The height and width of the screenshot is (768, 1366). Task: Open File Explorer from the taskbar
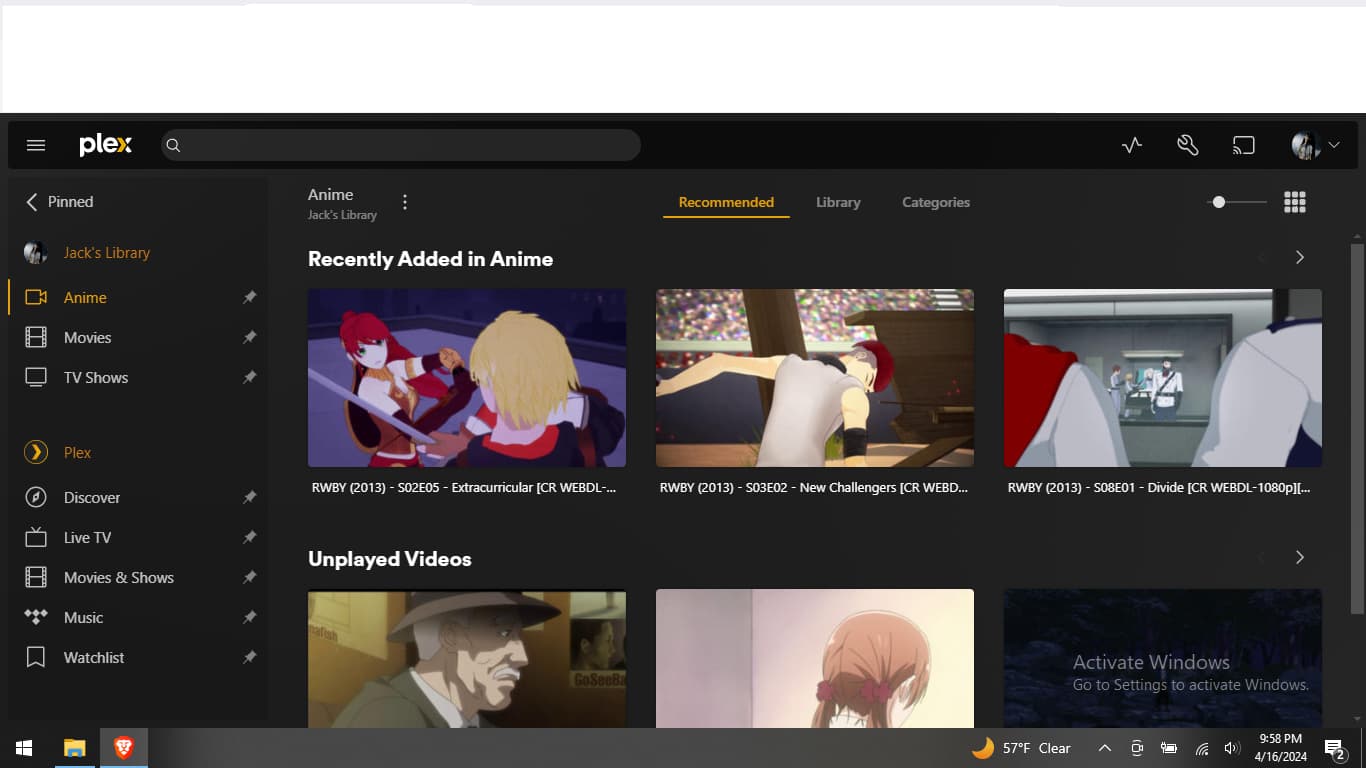click(74, 748)
